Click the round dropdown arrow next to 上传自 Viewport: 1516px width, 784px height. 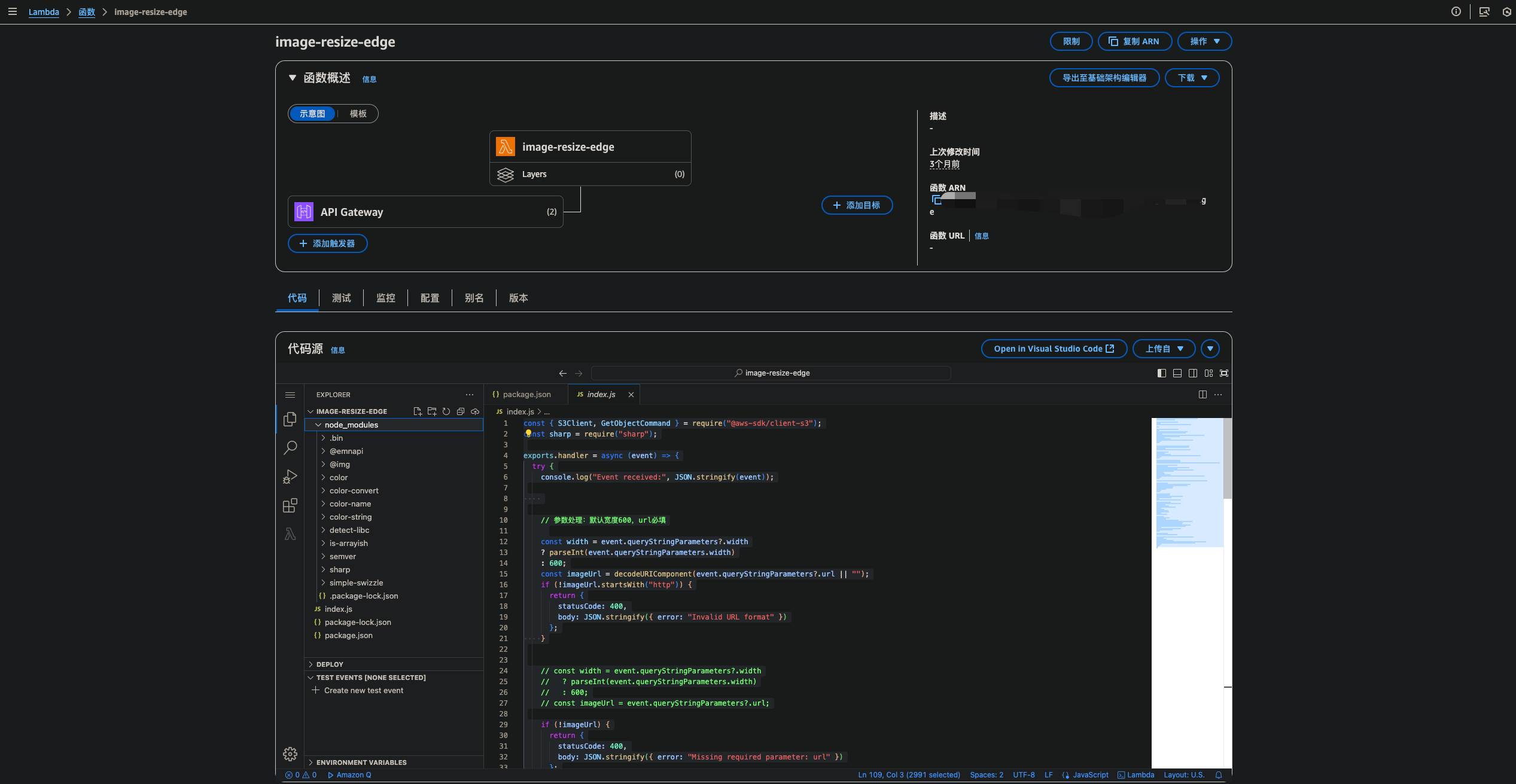pyautogui.click(x=1210, y=349)
